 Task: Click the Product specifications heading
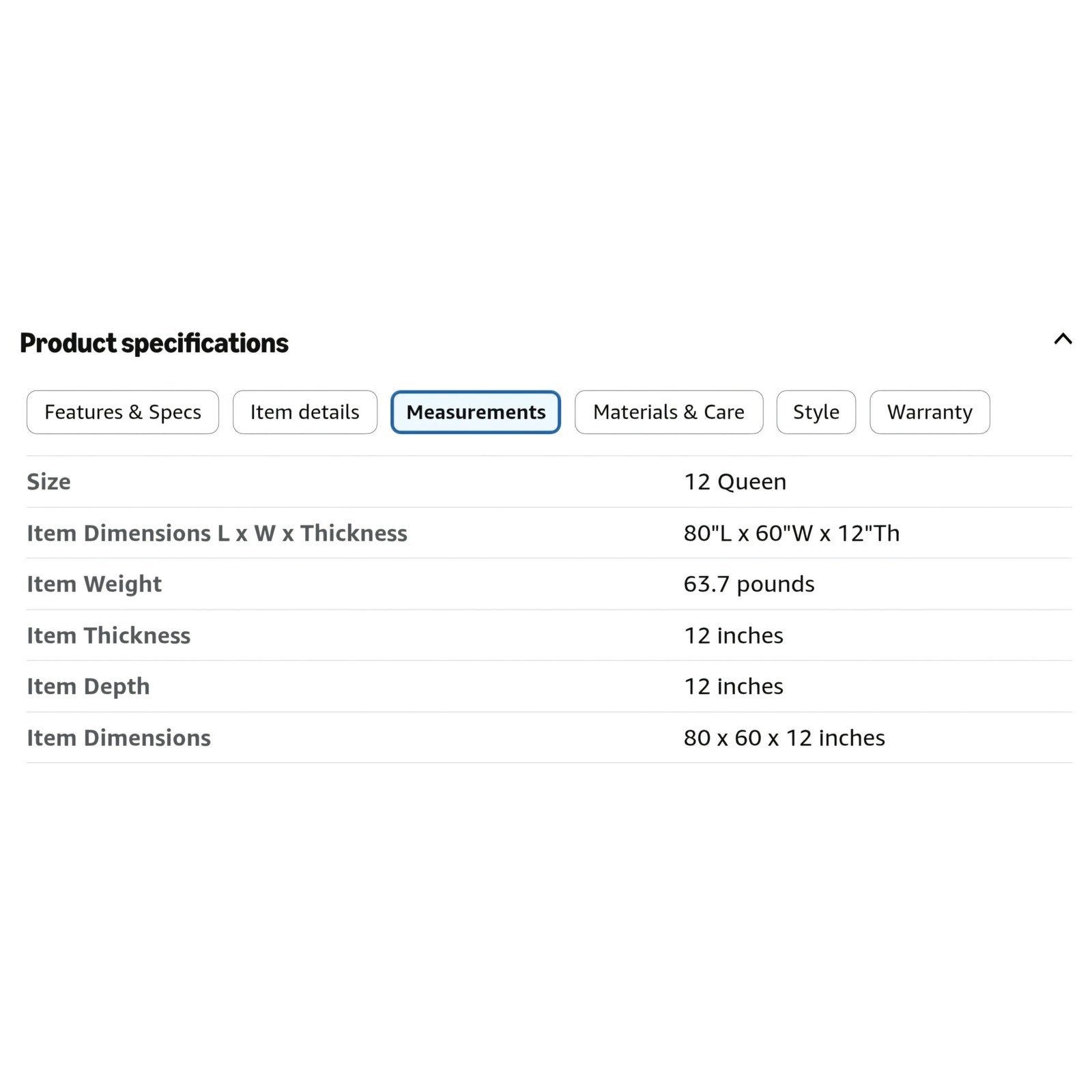click(154, 343)
